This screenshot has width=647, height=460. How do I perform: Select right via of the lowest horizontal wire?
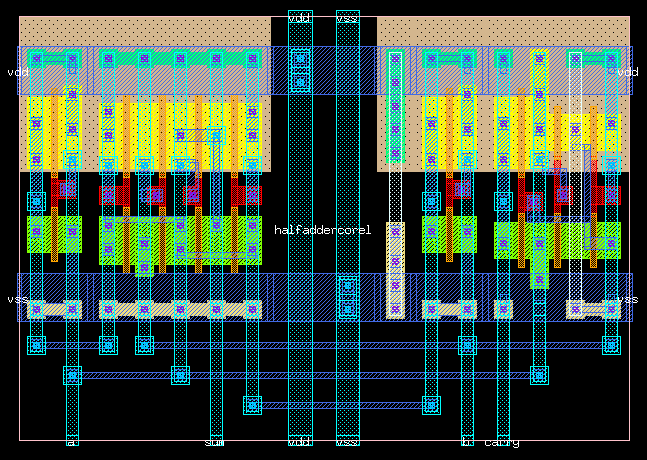pos(431,405)
